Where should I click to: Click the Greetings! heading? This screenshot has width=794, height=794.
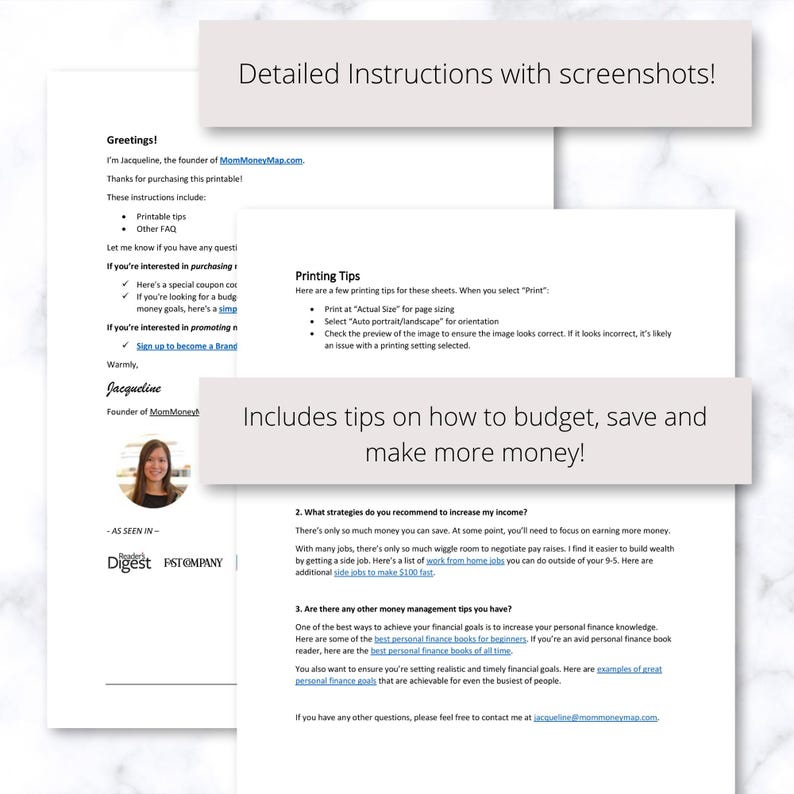point(132,140)
